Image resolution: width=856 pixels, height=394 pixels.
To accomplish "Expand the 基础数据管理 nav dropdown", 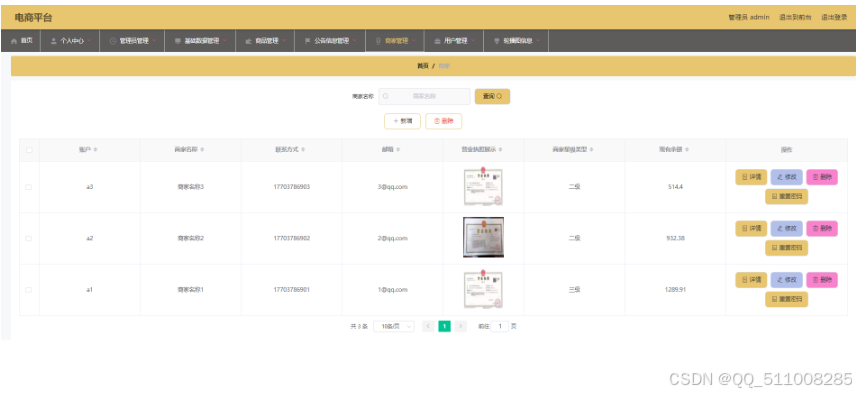I will point(200,41).
